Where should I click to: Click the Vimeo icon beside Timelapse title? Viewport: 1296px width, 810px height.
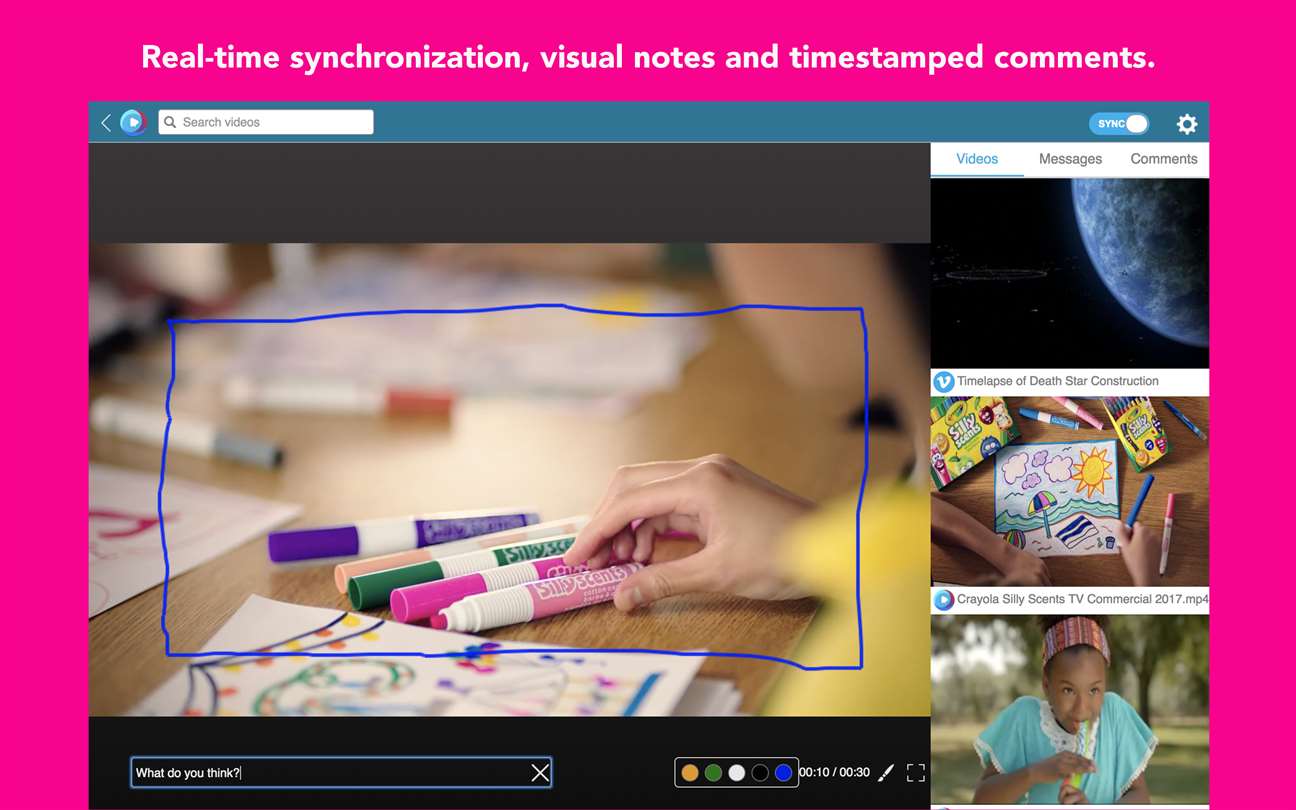pos(943,381)
